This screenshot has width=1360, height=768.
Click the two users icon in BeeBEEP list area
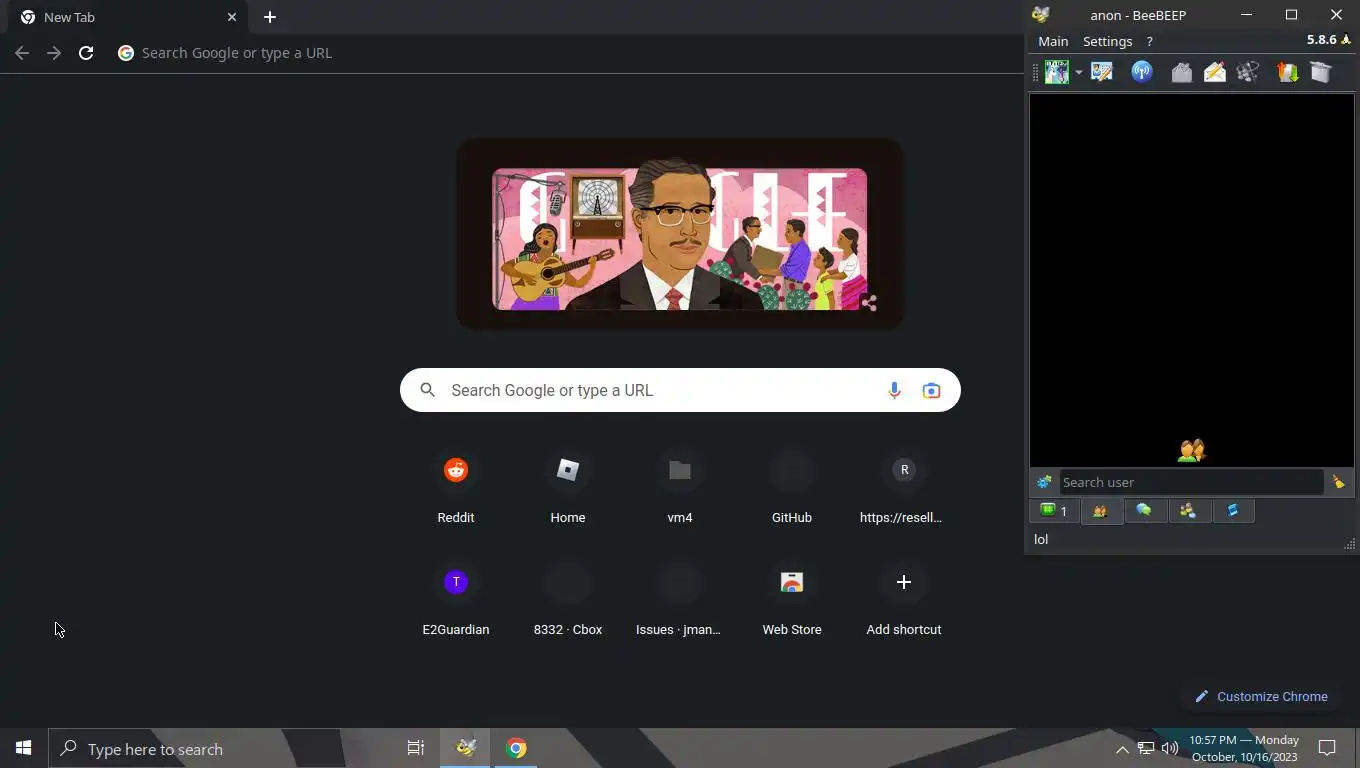pos(1191,451)
